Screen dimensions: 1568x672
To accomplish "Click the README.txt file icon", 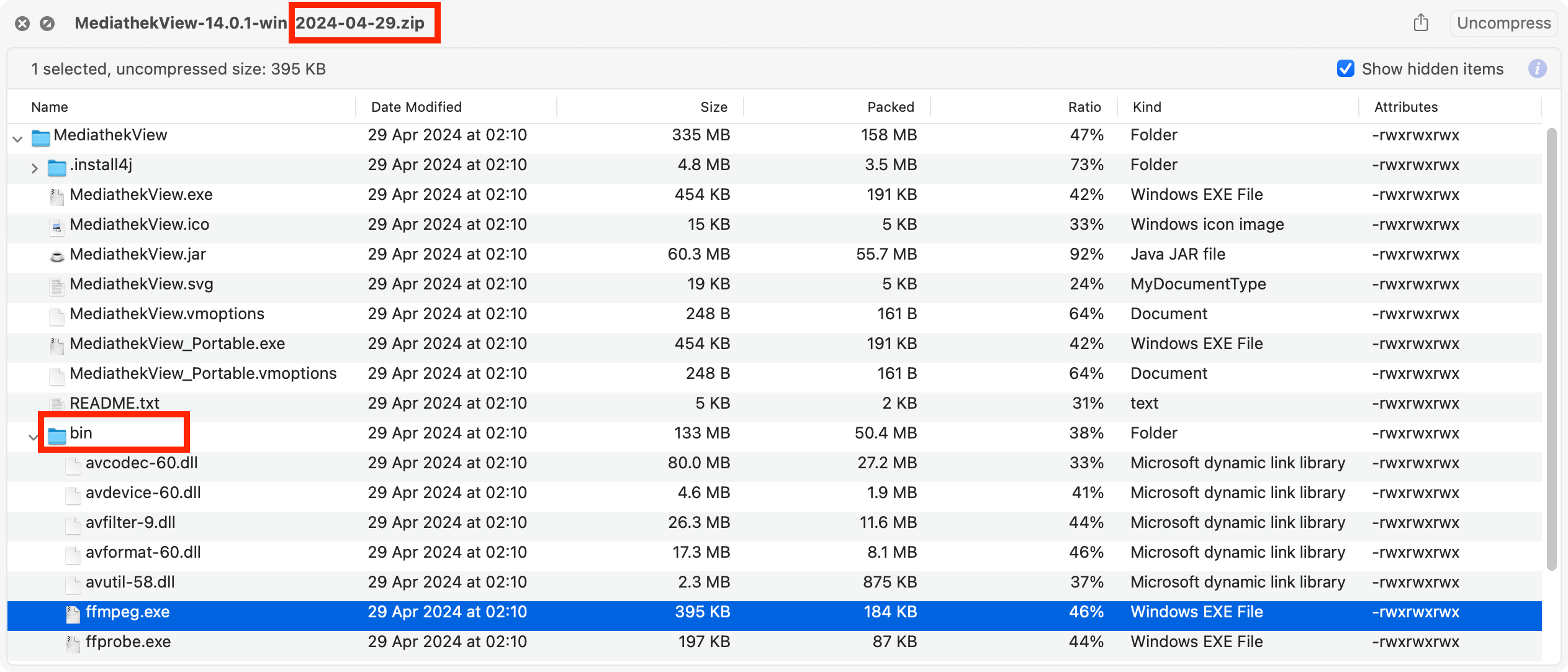I will coord(57,405).
